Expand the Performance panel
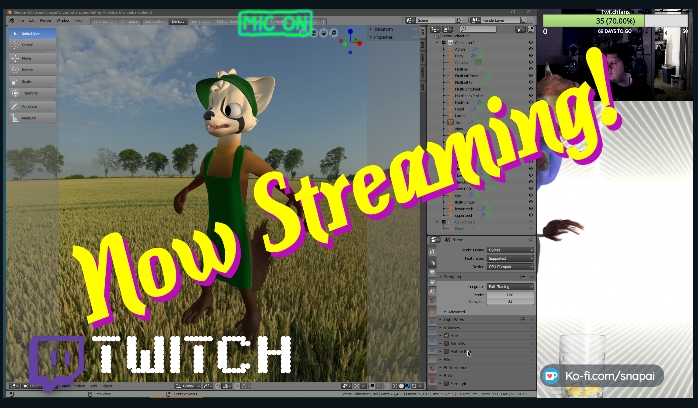This screenshot has width=698, height=408. click(x=454, y=368)
